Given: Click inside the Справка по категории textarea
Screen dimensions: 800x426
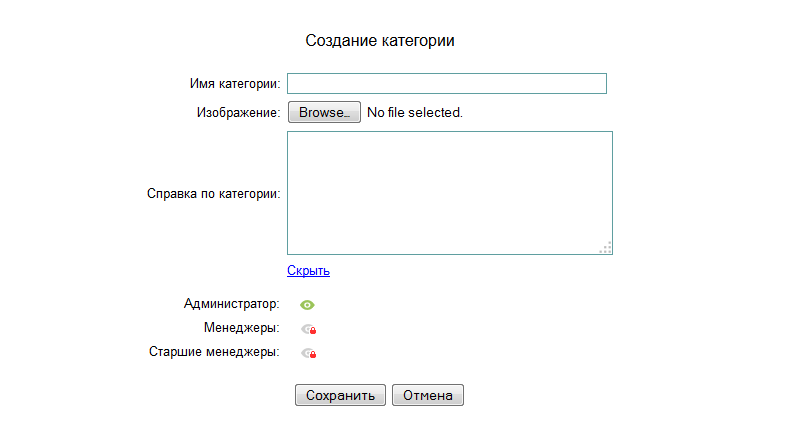Looking at the screenshot, I should pyautogui.click(x=449, y=193).
